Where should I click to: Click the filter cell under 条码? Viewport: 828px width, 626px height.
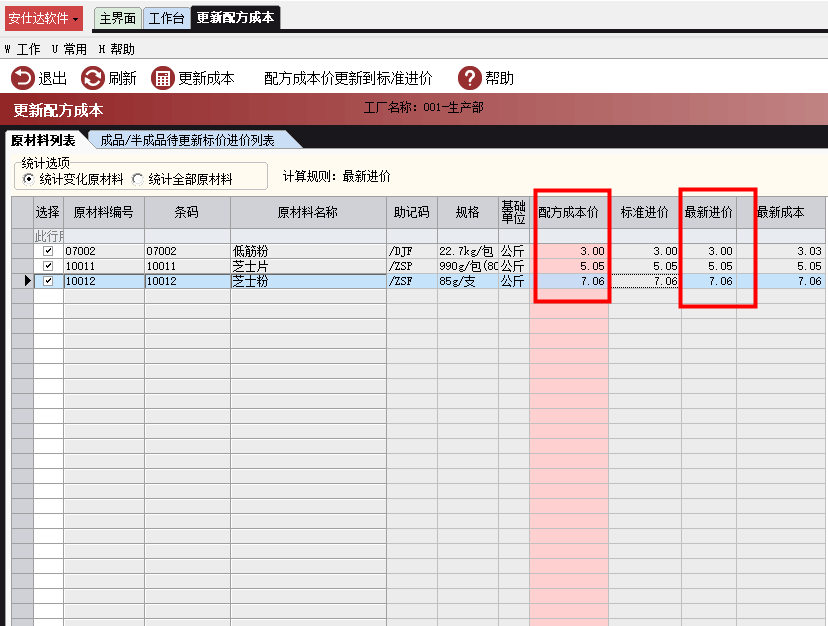click(x=187, y=236)
